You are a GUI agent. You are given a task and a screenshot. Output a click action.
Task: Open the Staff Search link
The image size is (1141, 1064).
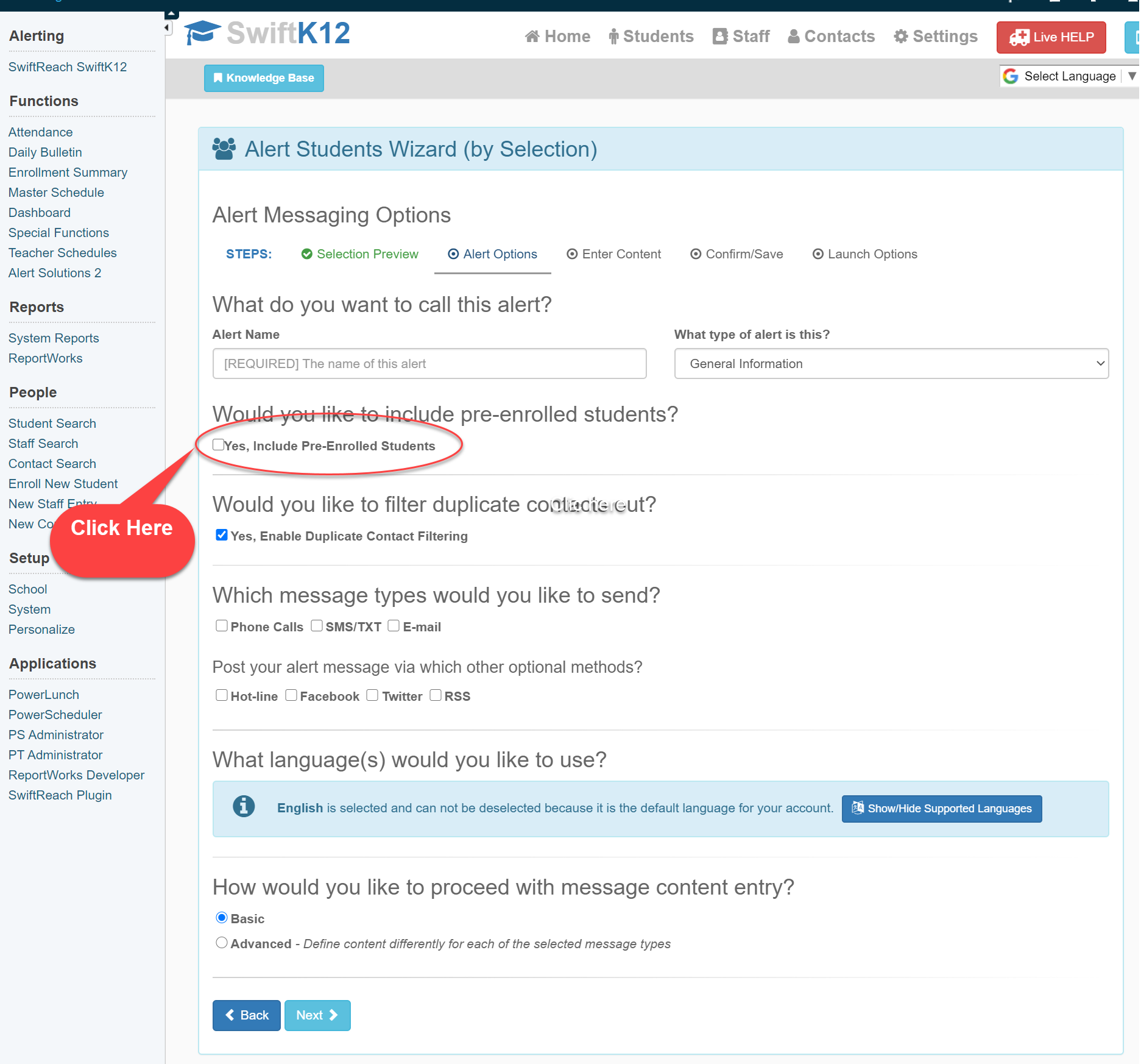43,444
